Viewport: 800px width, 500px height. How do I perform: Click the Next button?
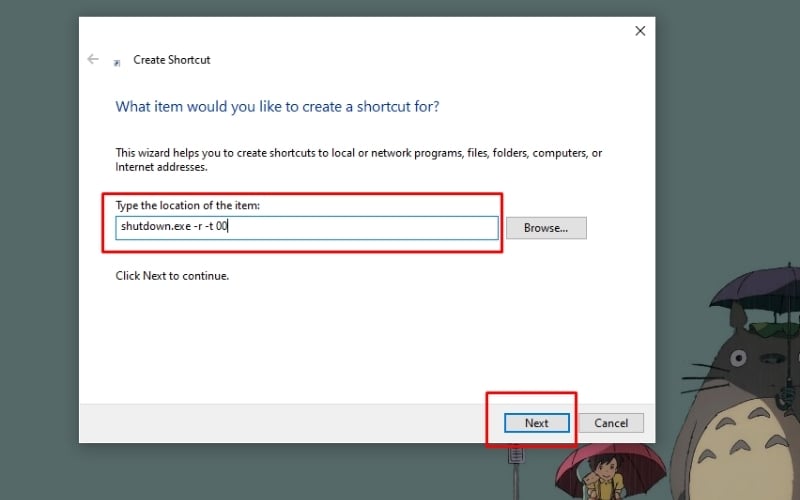536,423
